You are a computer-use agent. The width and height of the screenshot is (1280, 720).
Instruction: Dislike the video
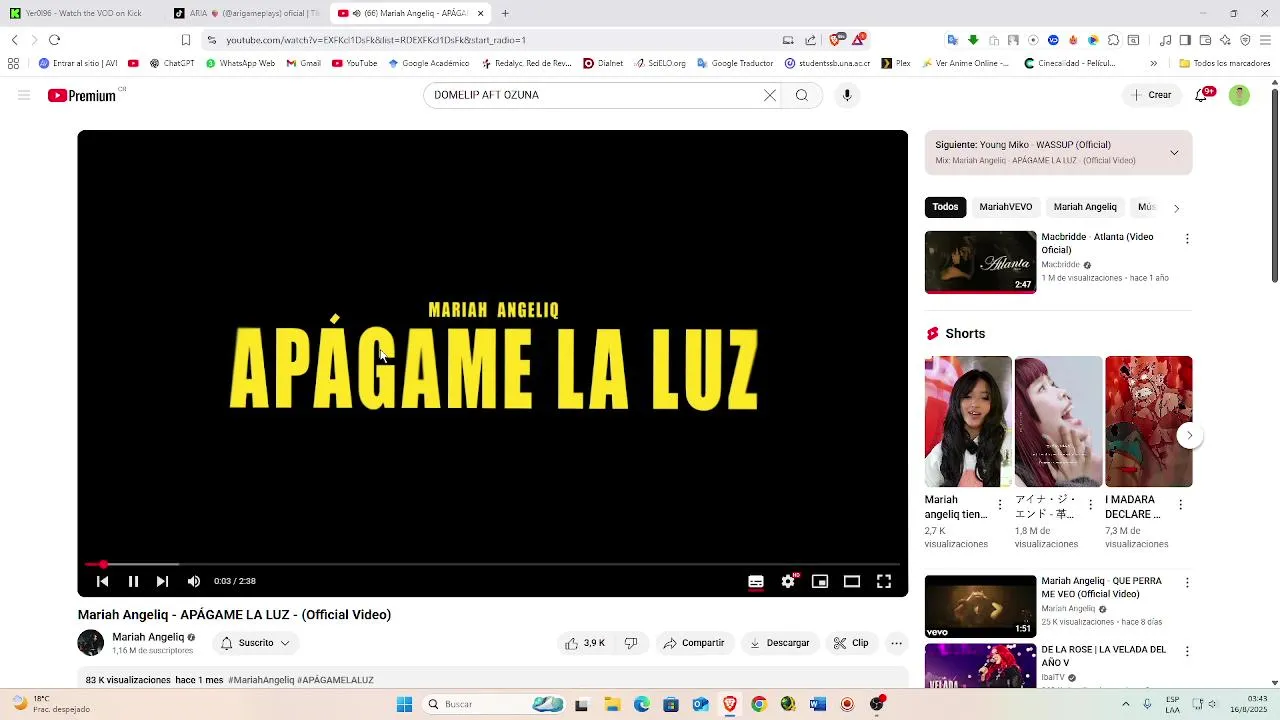(631, 643)
